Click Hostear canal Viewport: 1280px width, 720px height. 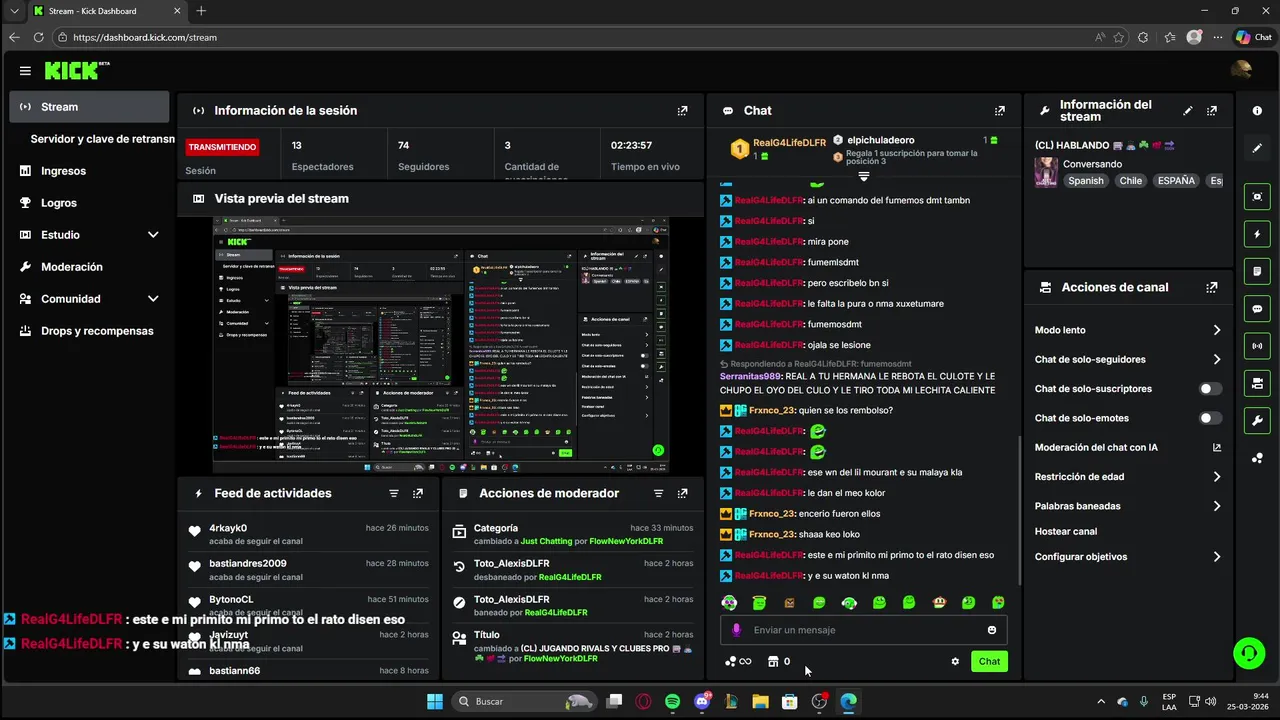1066,532
